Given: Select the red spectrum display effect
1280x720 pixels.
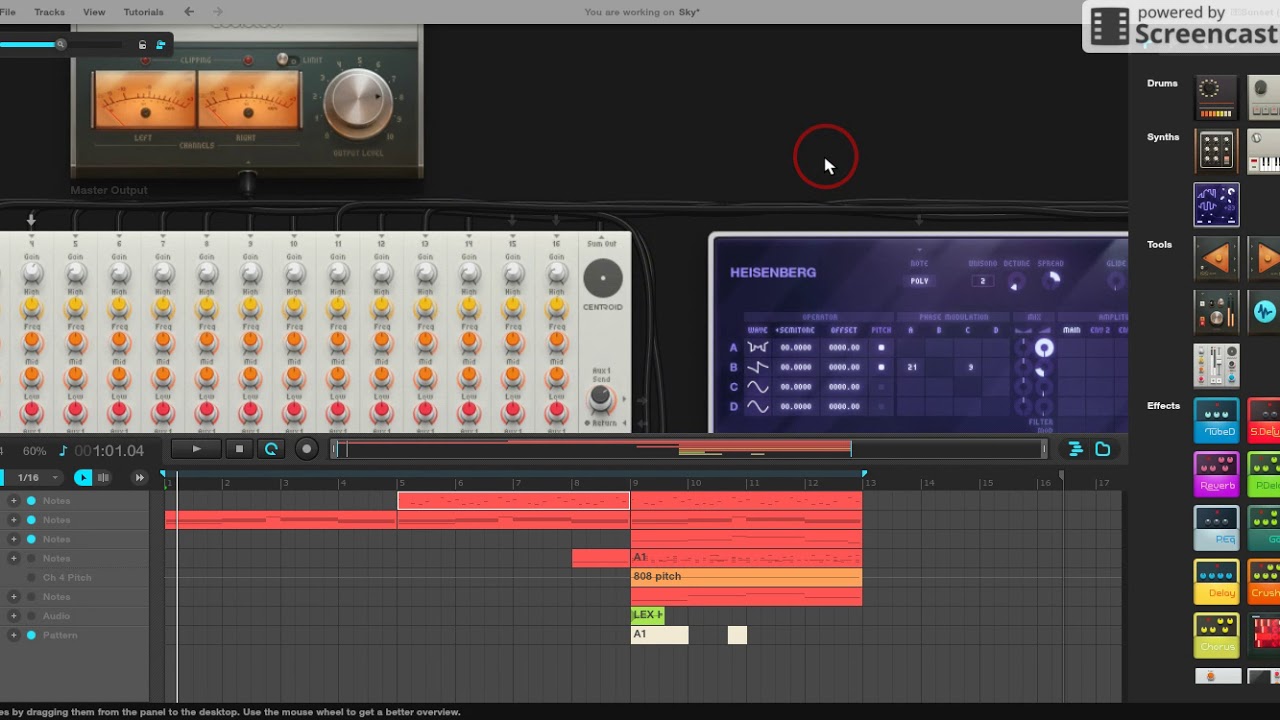Looking at the screenshot, I should coord(1264,636).
